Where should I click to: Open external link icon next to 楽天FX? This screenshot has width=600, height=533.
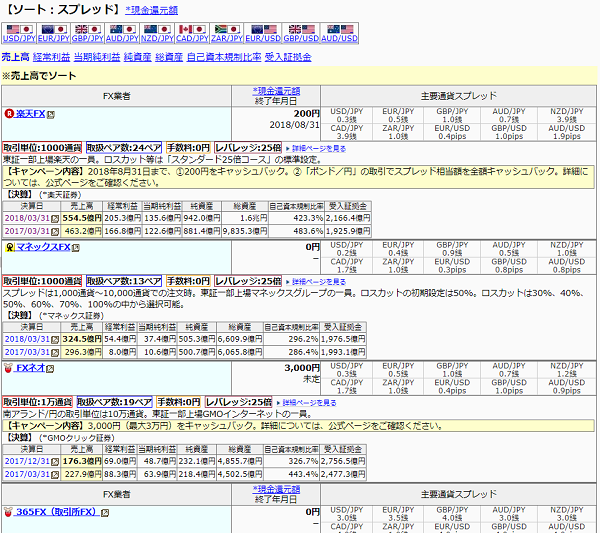51,114
